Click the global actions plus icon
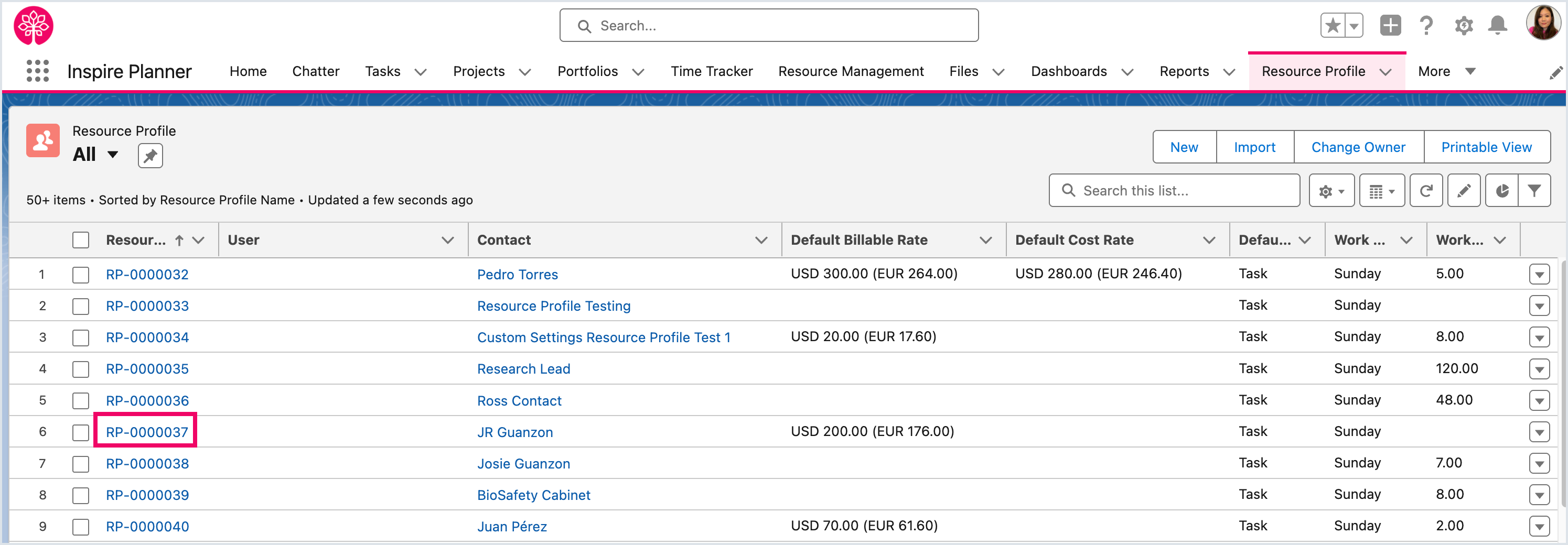1568x545 pixels. point(1390,26)
